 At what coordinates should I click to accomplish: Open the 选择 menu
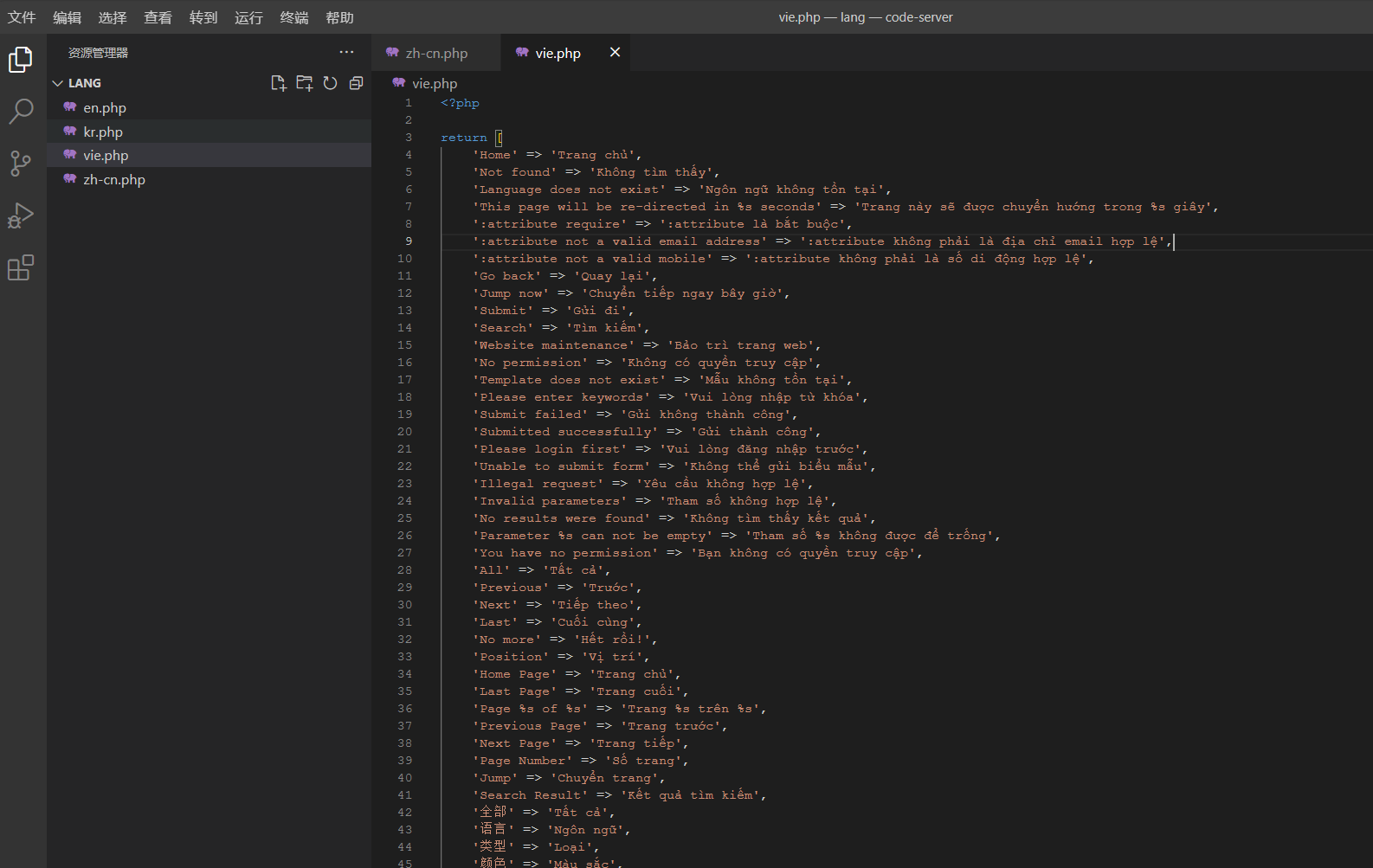tap(113, 17)
